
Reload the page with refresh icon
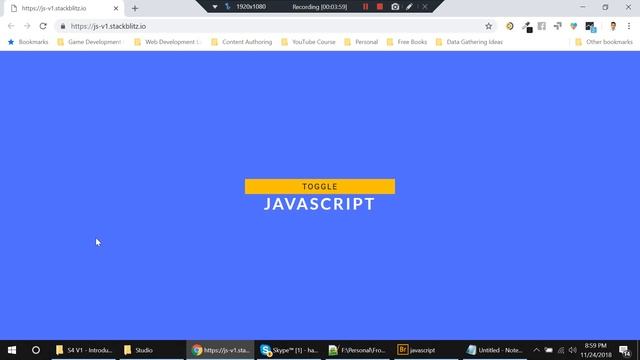pos(43,26)
